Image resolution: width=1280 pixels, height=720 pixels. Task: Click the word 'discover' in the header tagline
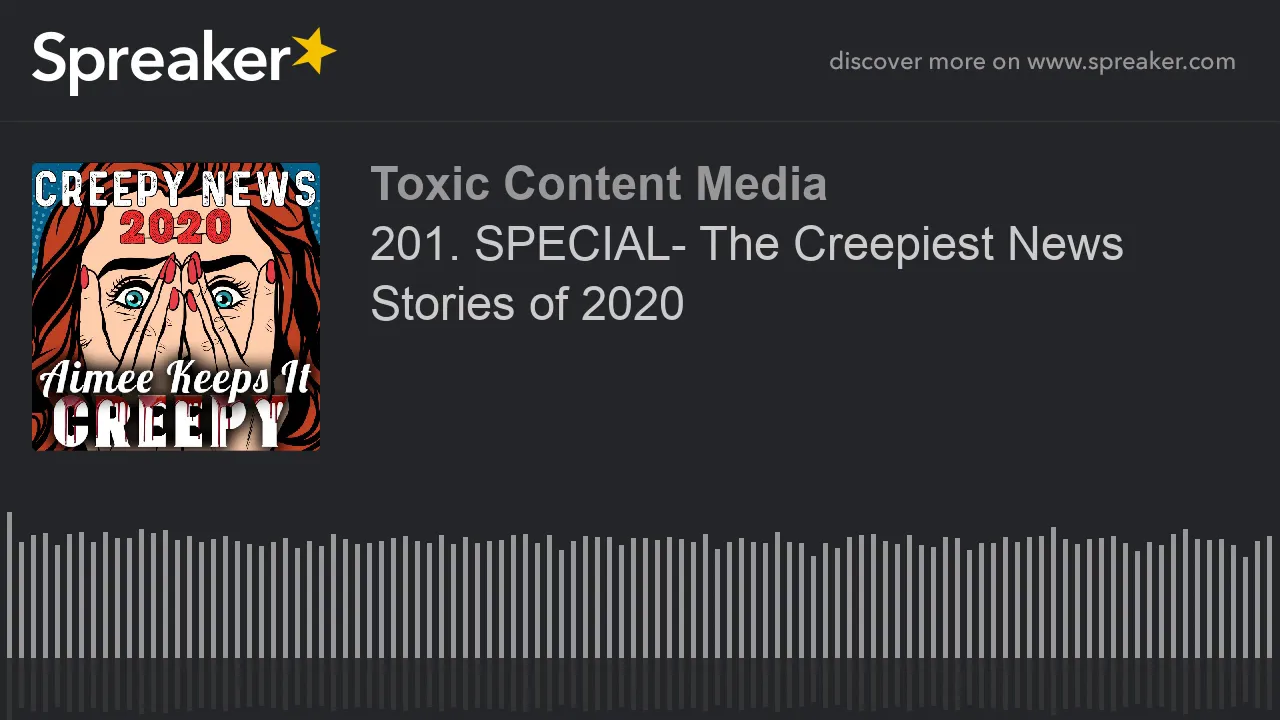tap(875, 62)
